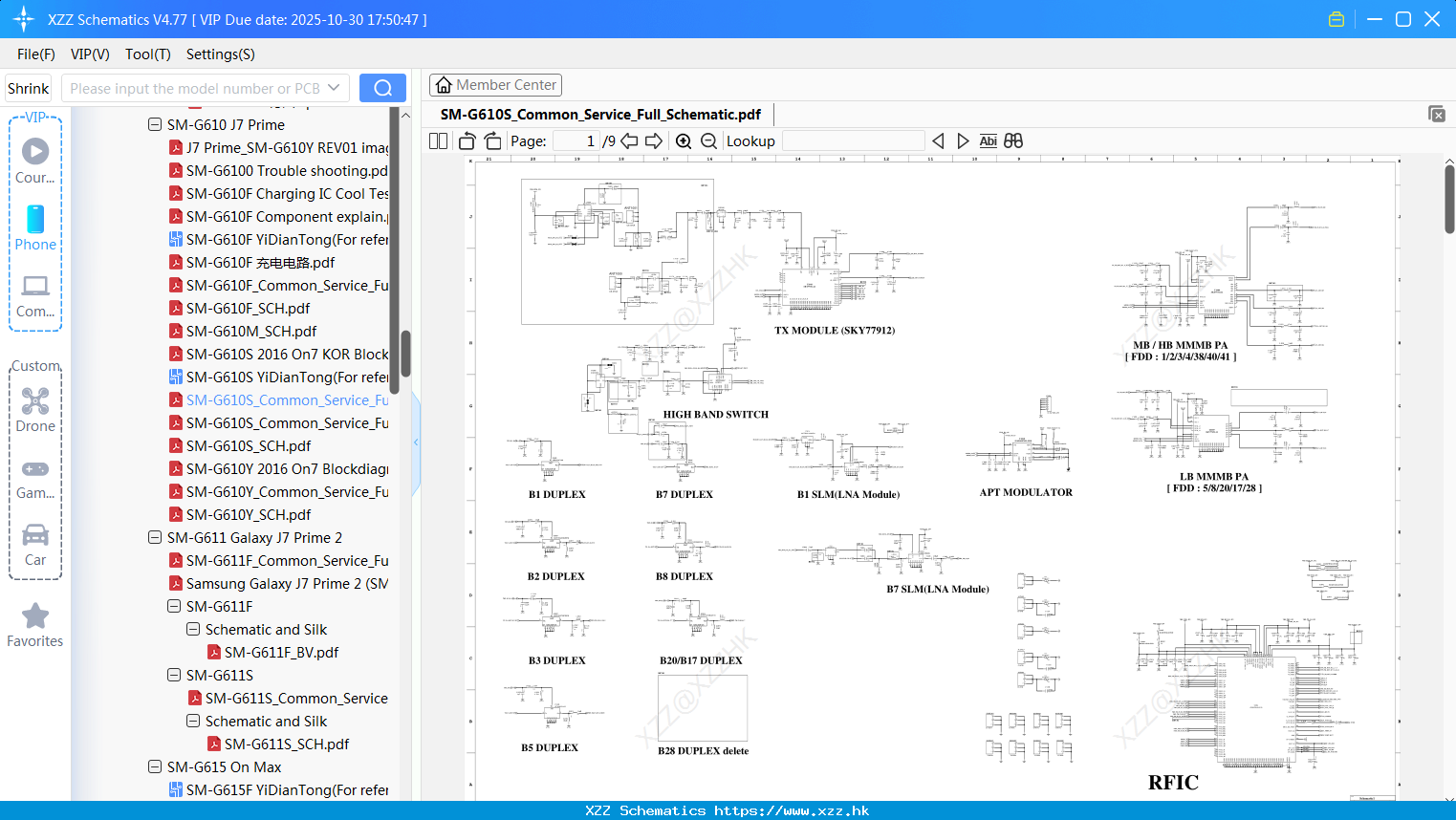The width and height of the screenshot is (1456, 820).
Task: Open the Computer sidebar category
Action: point(35,295)
